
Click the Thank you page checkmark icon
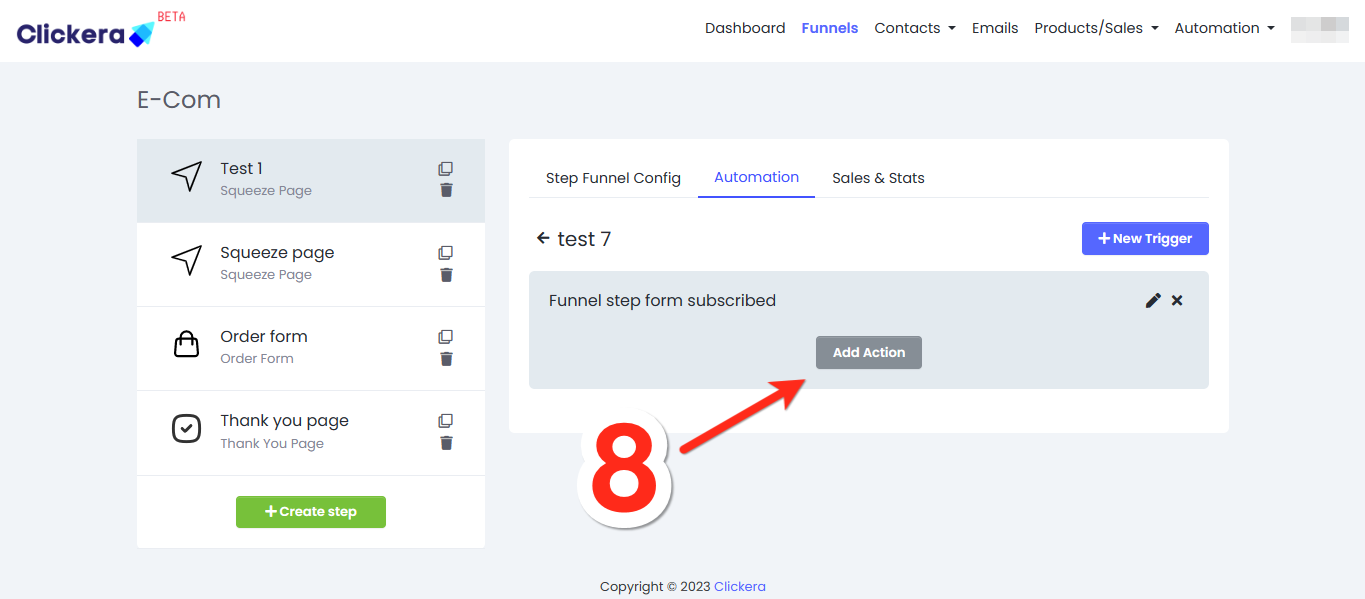[186, 429]
